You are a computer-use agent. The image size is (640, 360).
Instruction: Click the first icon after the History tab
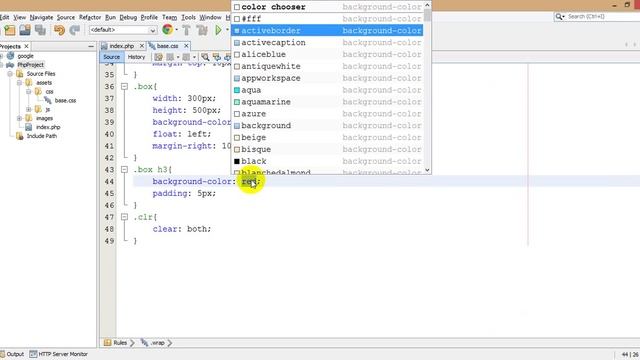pos(158,57)
